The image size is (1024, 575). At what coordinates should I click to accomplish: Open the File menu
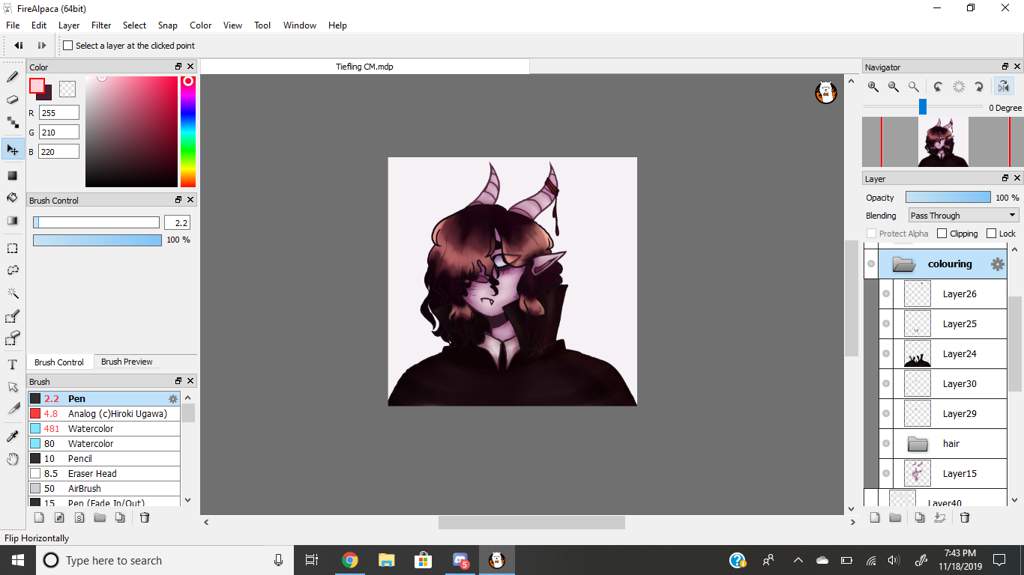(12, 25)
